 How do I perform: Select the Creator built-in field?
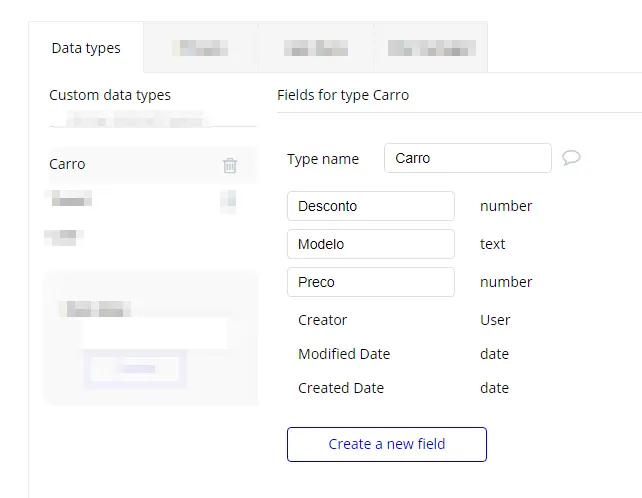323,320
